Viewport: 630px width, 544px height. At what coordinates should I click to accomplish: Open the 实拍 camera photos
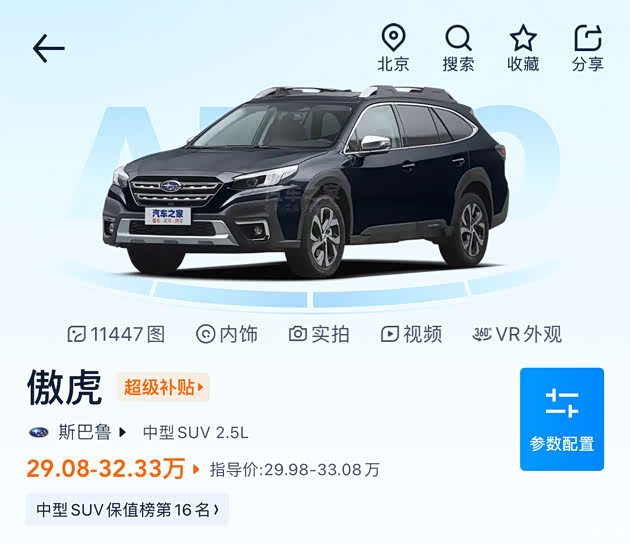pyautogui.click(x=319, y=334)
